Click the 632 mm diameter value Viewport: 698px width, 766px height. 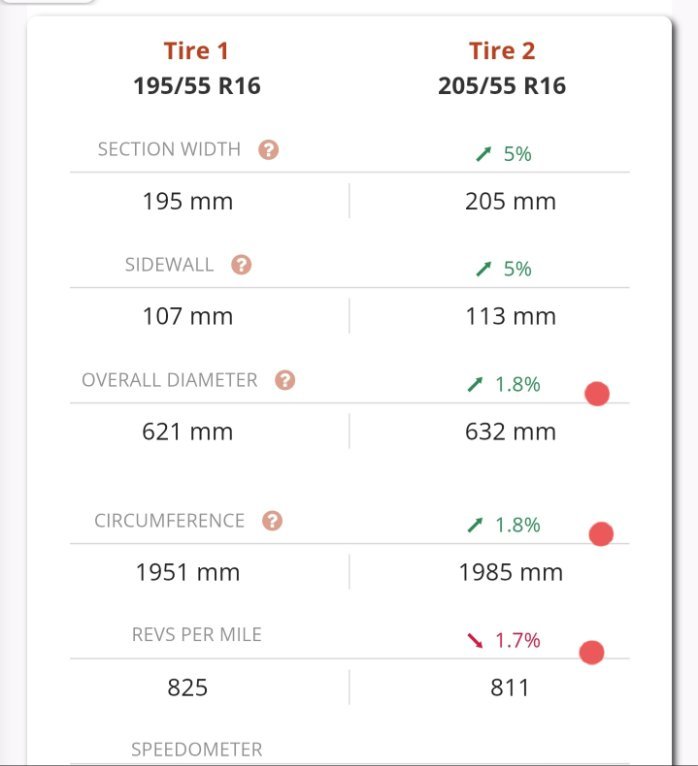pyautogui.click(x=510, y=432)
